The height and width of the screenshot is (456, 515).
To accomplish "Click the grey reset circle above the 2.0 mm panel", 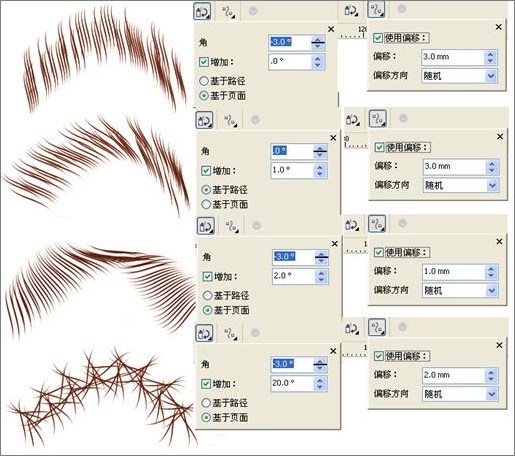I will tap(402, 327).
